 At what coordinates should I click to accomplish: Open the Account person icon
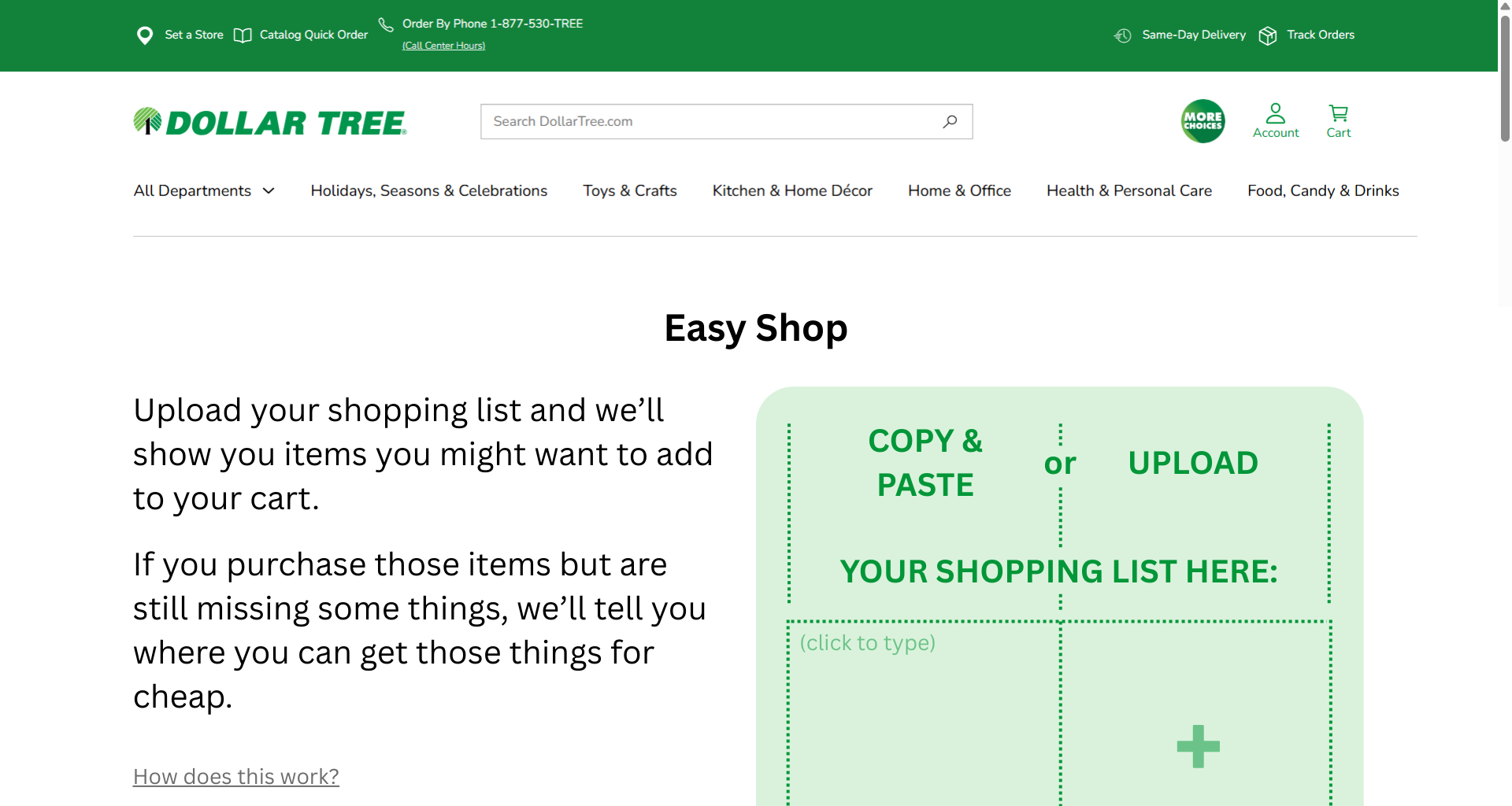pos(1276,113)
